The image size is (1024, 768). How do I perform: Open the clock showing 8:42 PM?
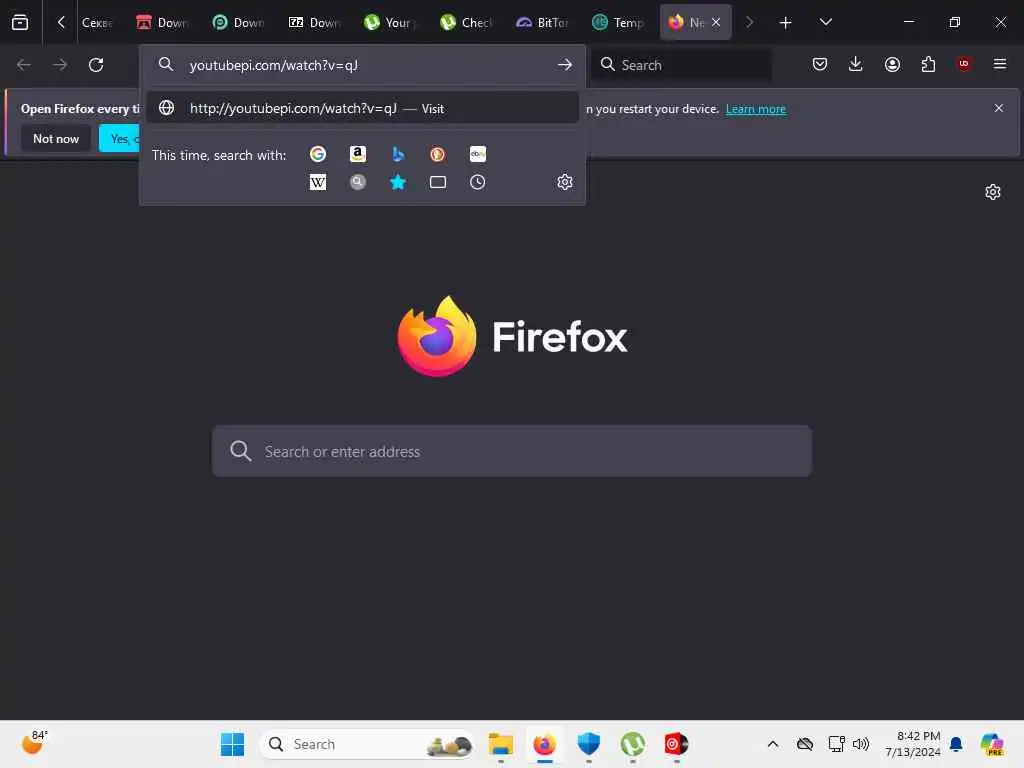click(x=913, y=744)
